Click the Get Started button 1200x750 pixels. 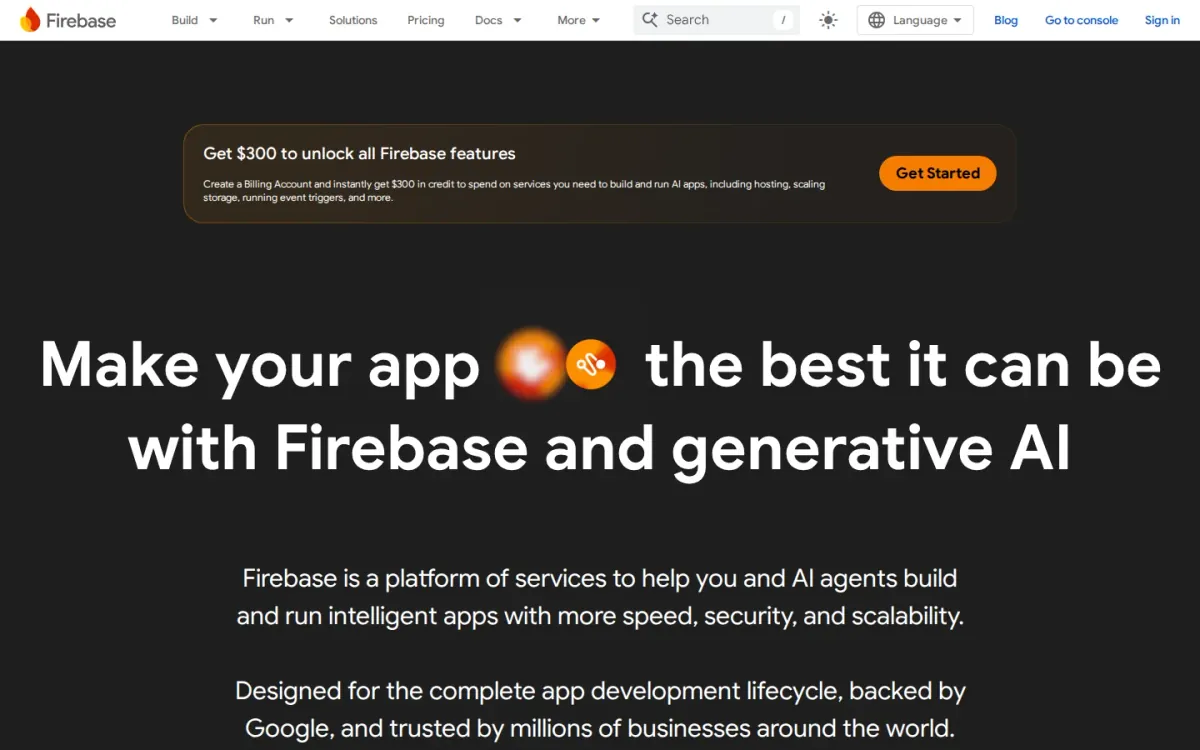[938, 173]
